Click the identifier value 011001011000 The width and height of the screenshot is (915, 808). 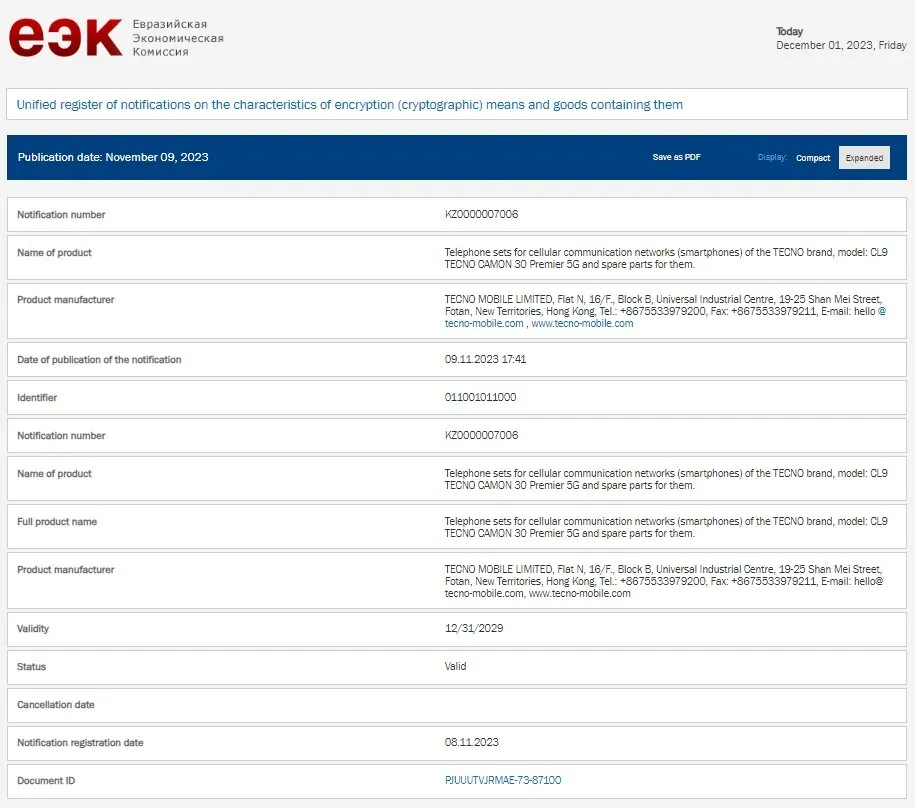(480, 397)
